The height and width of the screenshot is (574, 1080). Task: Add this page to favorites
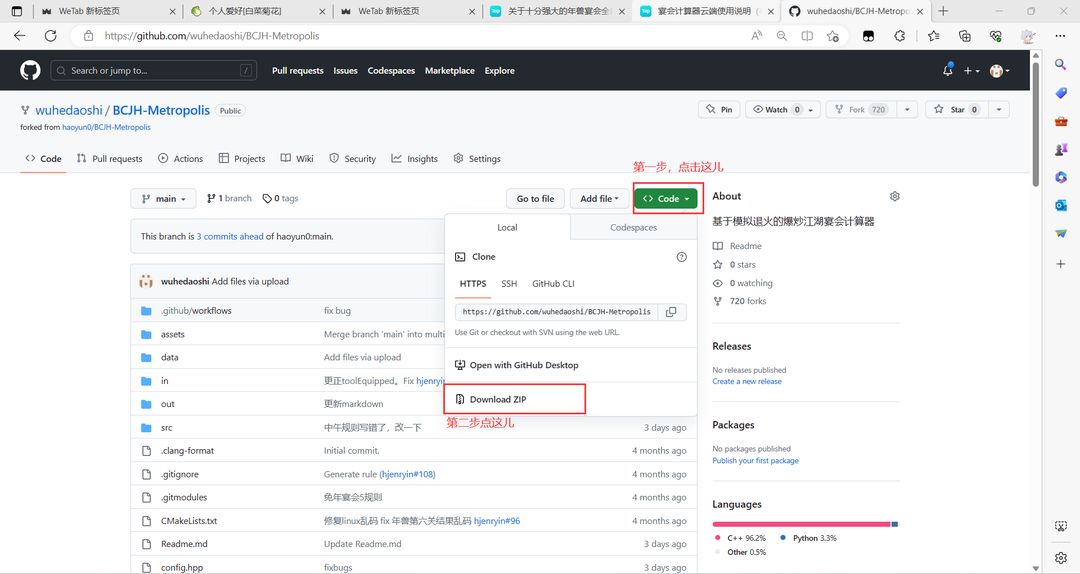[x=833, y=36]
